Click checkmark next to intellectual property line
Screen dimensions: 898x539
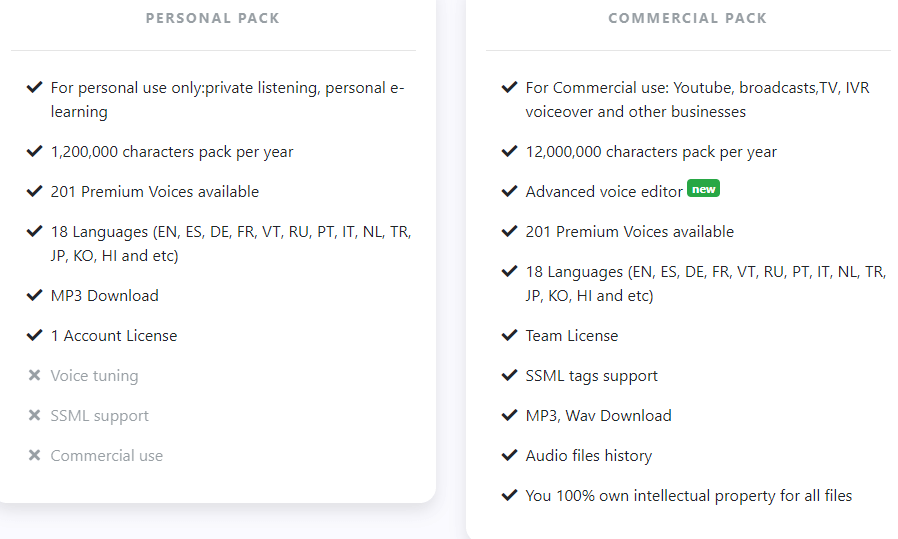(509, 495)
